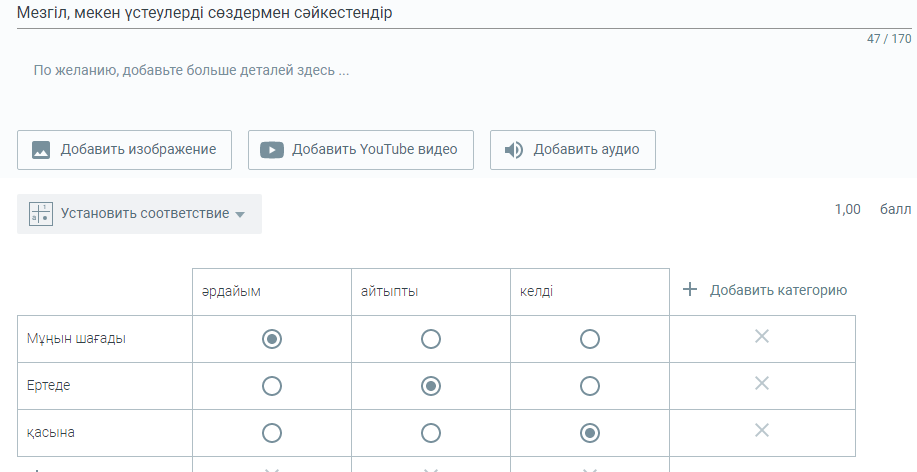Select әрдайым for Ертеде row
This screenshot has height=472, width=917.
[271, 386]
